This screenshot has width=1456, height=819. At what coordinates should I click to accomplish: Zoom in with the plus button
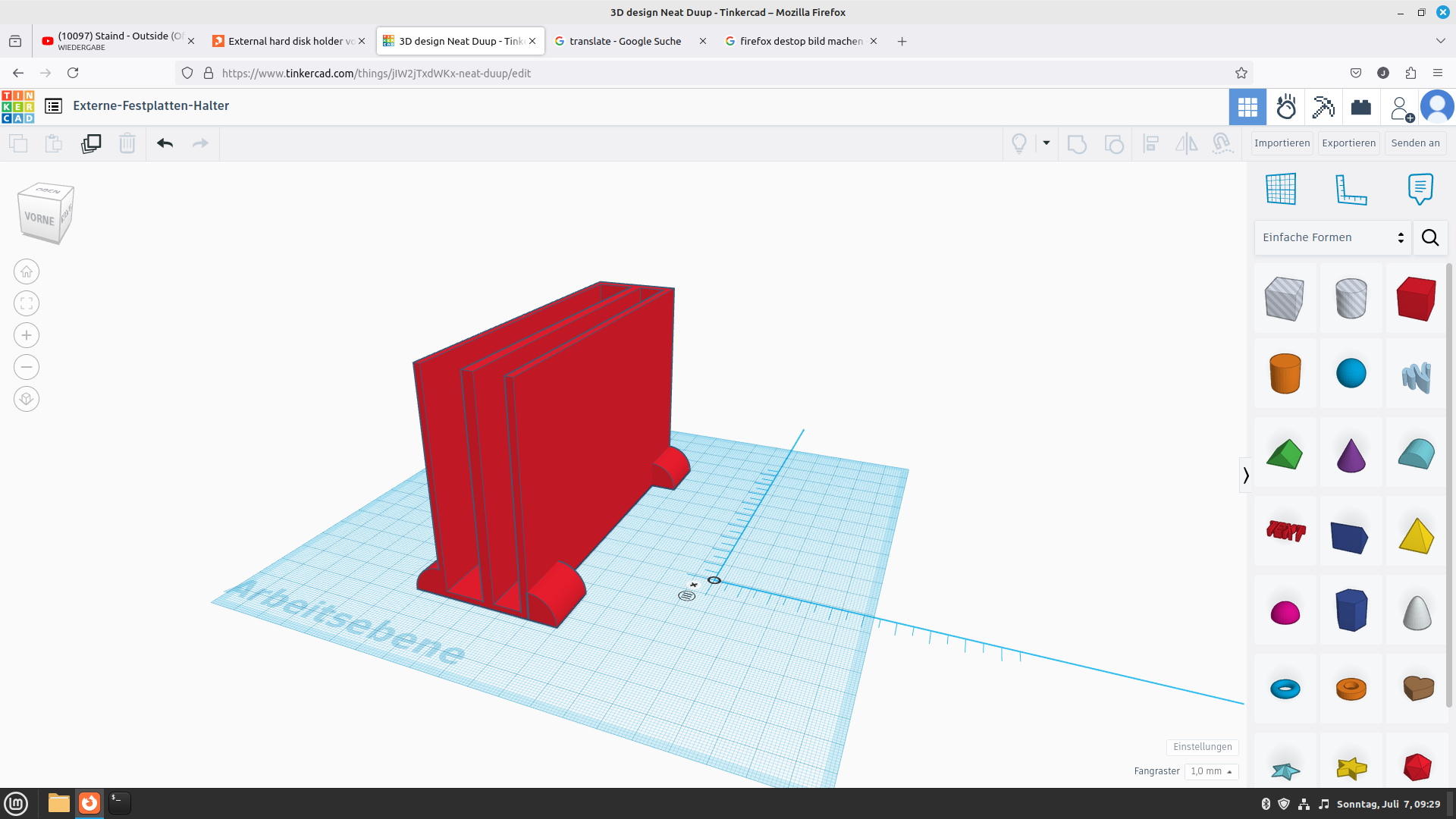(x=27, y=335)
